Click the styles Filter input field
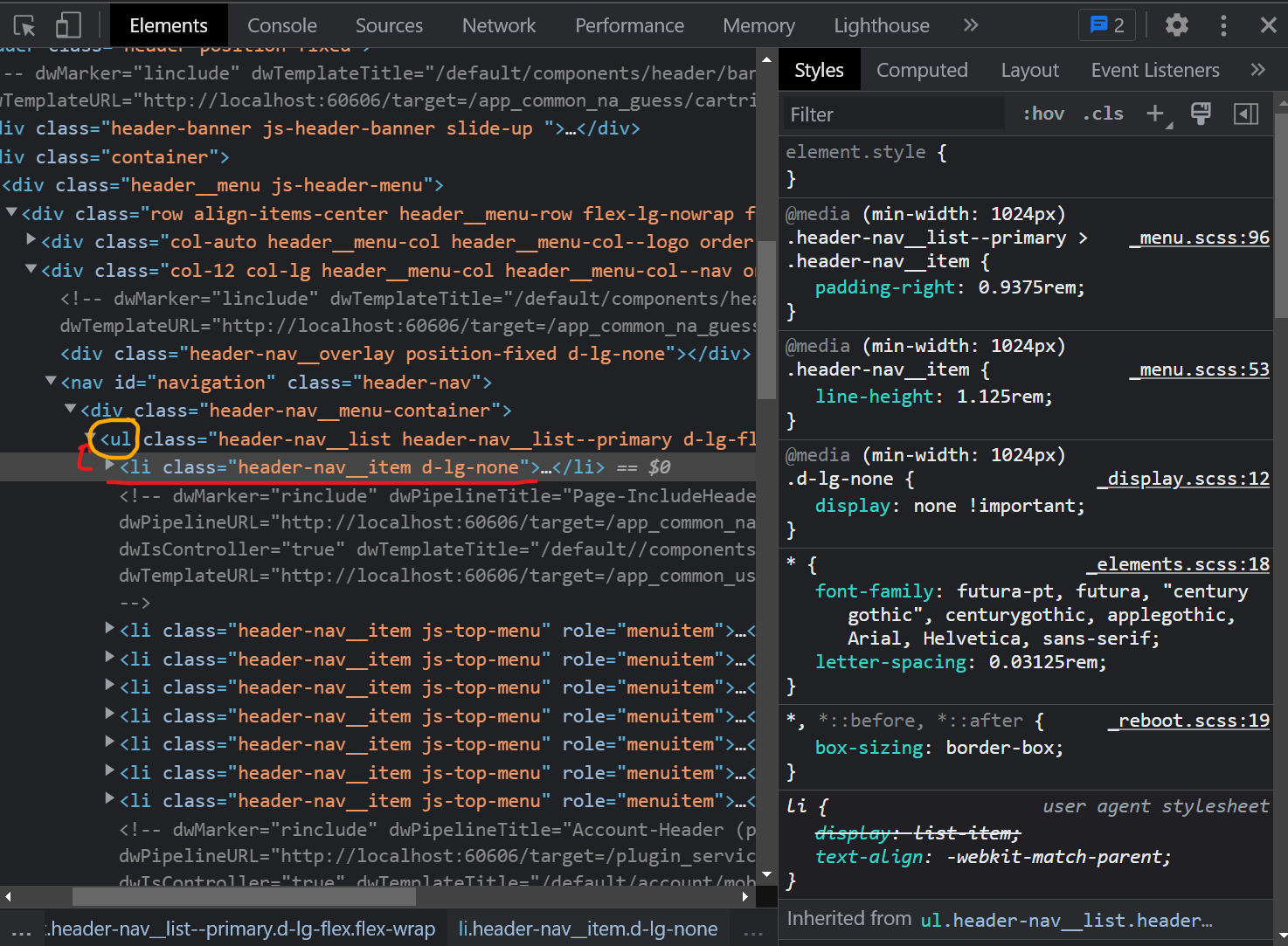 [x=891, y=114]
